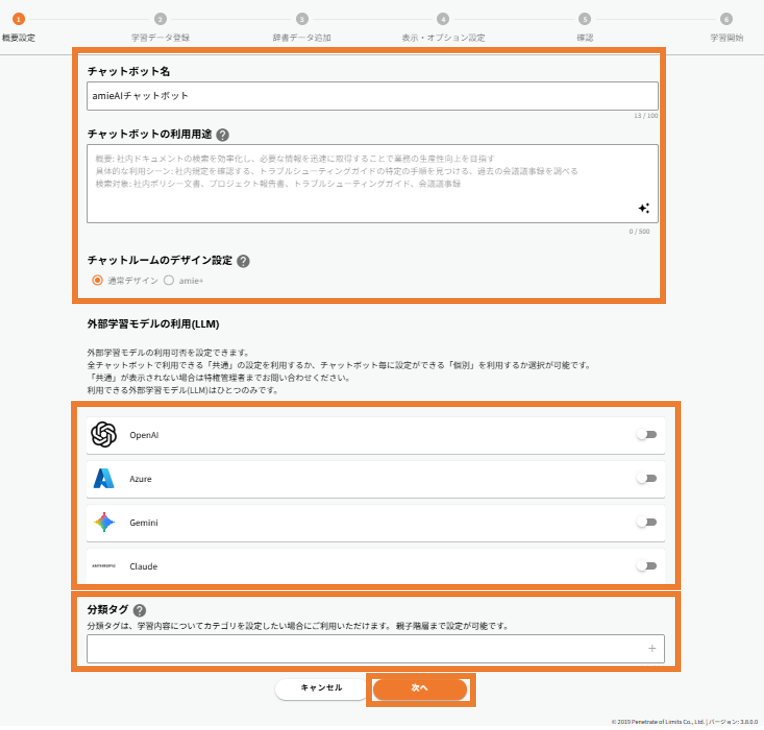Viewport: 764px width, 730px height.
Task: Click the Gemini logo icon
Action: tap(104, 522)
